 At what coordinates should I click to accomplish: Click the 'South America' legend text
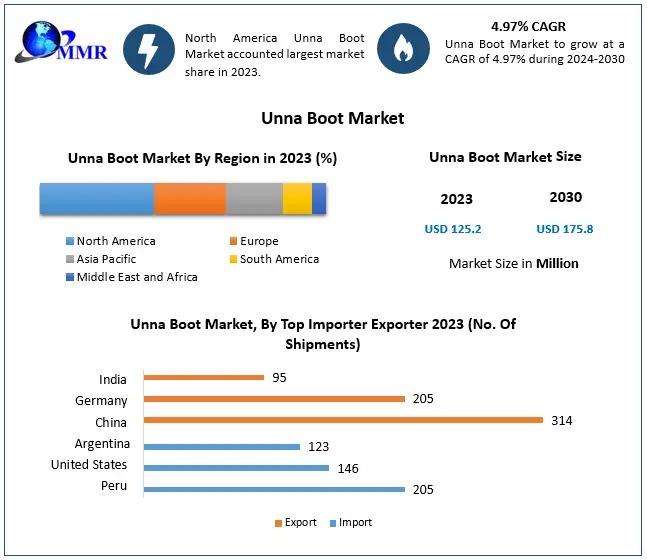pos(279,259)
